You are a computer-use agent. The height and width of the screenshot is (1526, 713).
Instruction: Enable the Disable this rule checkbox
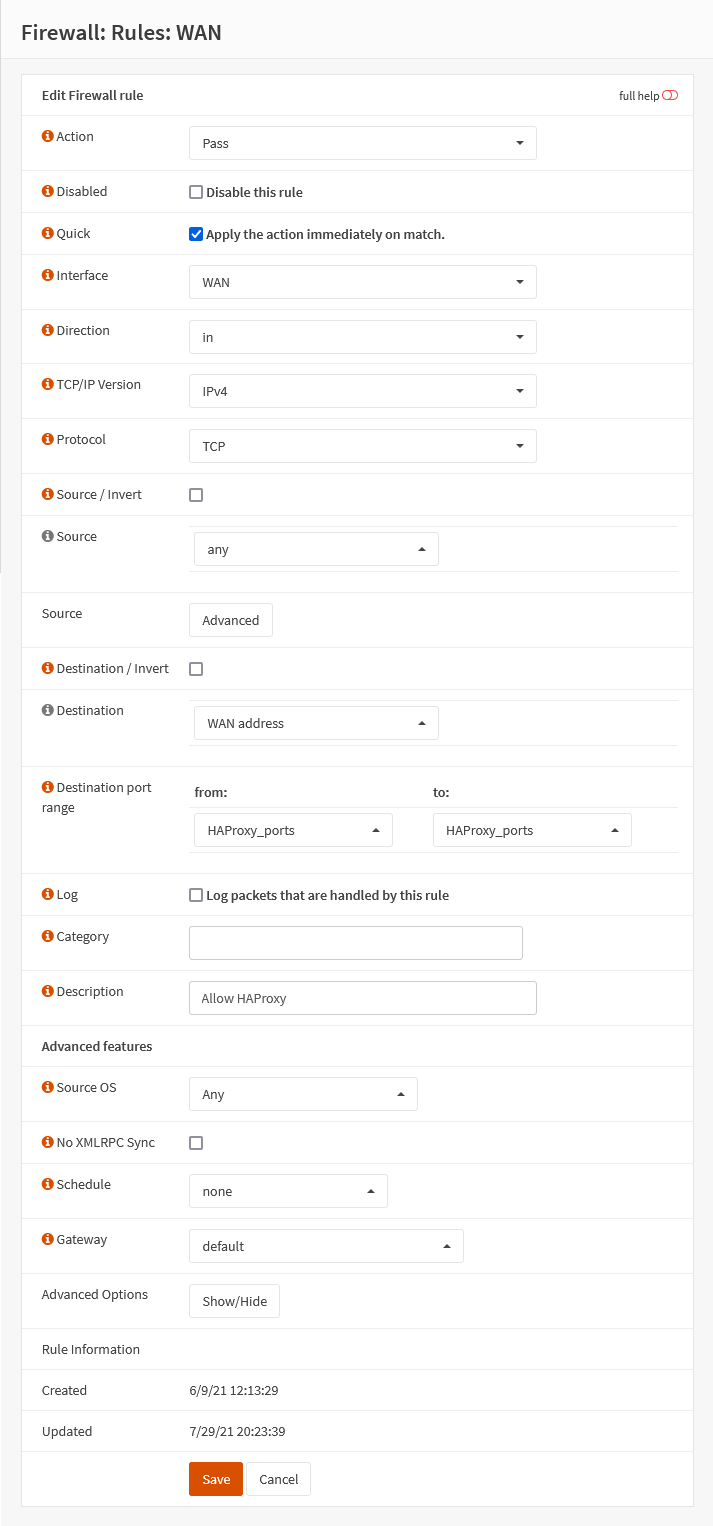click(196, 192)
